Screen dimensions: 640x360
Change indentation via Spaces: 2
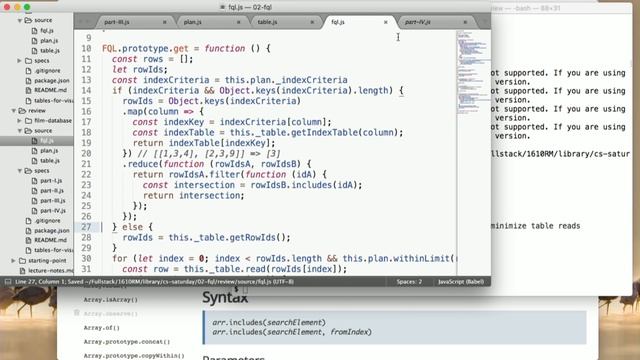coord(409,282)
